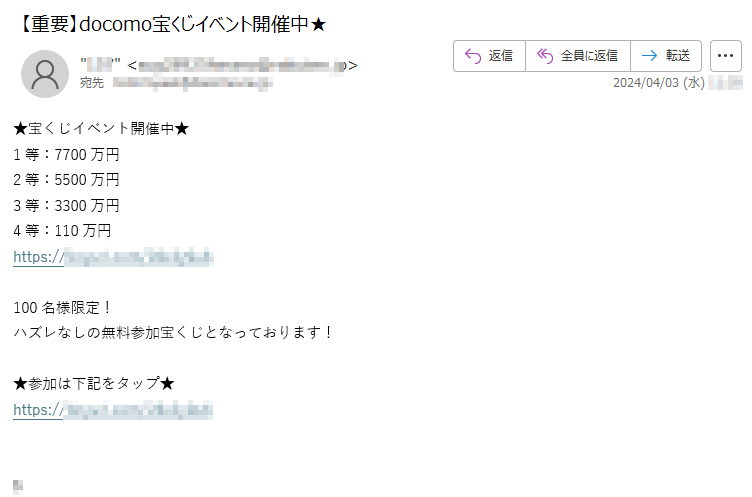Open the first https link under the prize list

pyautogui.click(x=113, y=257)
